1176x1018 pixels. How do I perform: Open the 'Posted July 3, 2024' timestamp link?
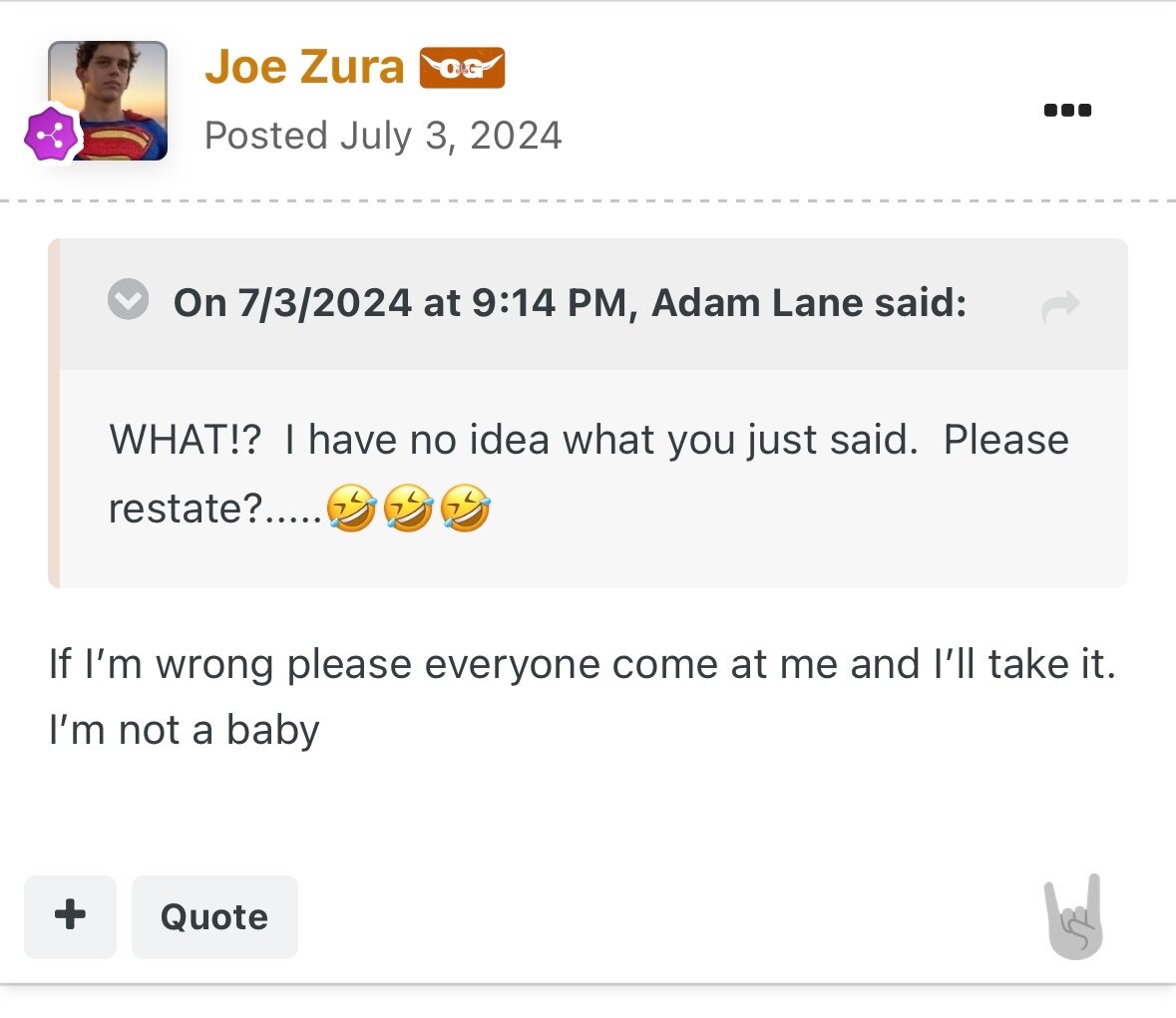click(382, 136)
